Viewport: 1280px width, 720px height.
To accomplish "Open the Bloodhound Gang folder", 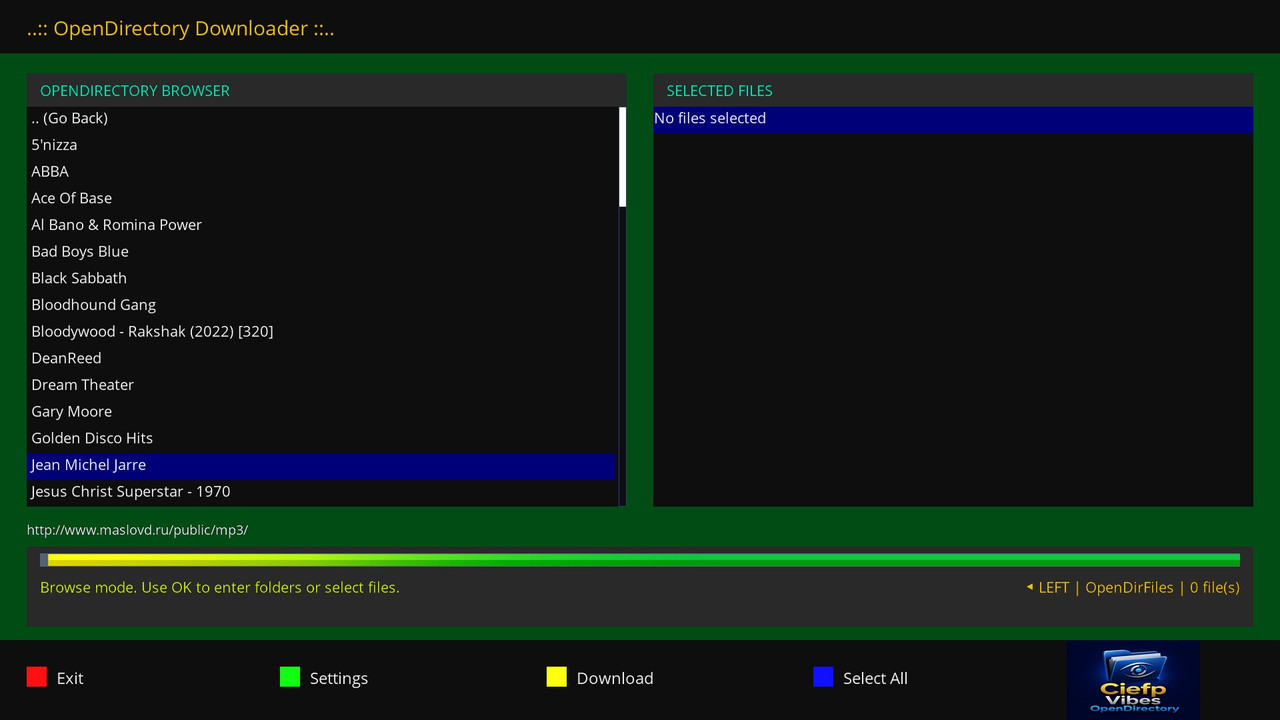I will point(321,305).
